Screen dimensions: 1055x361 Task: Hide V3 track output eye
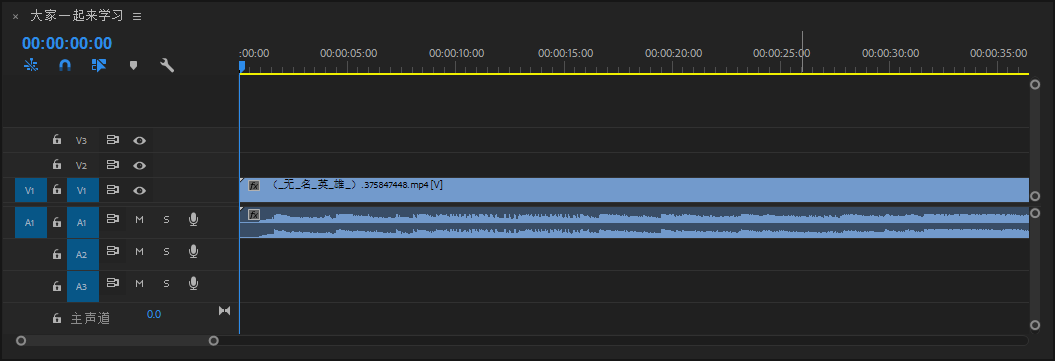139,141
